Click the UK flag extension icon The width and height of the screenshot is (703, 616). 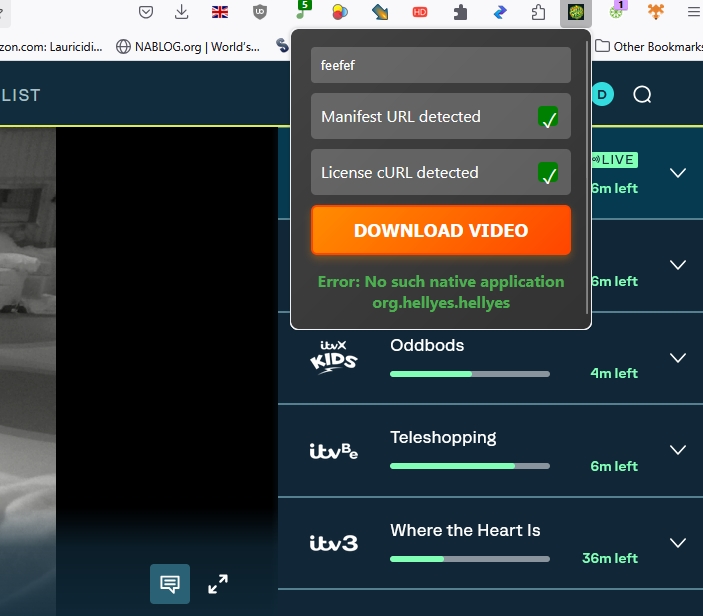pyautogui.click(x=220, y=12)
